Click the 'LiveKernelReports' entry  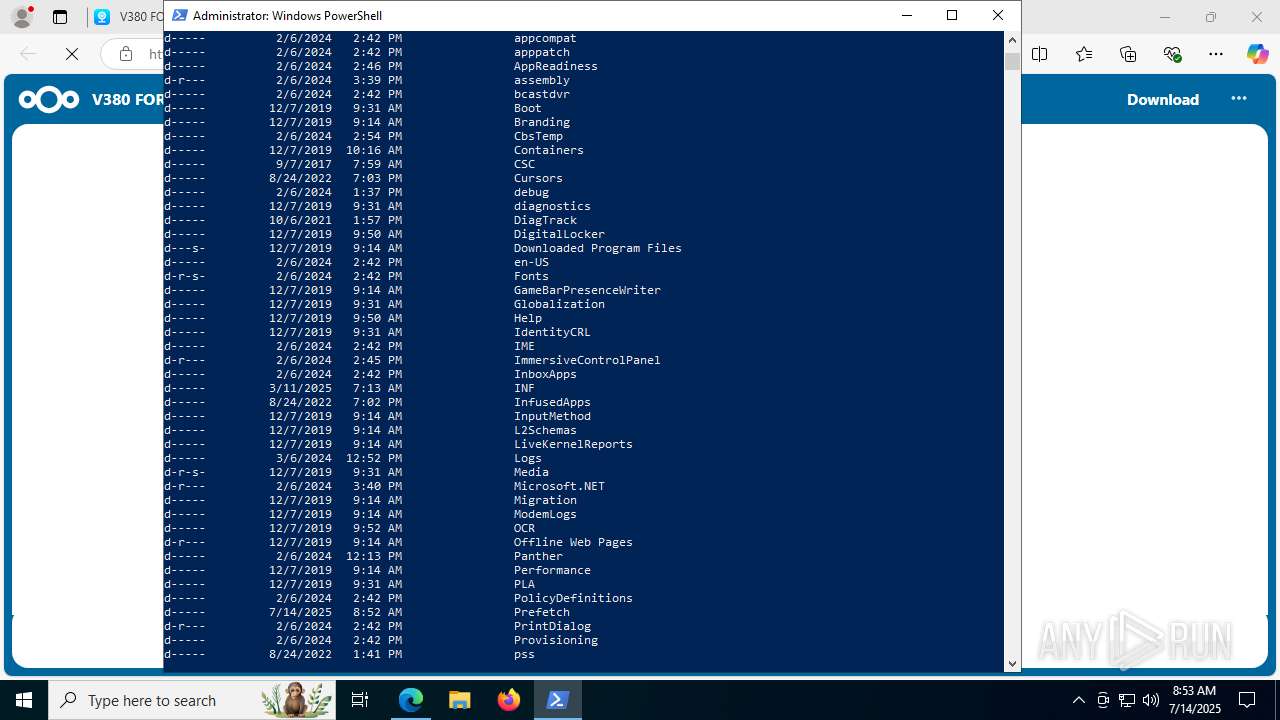click(x=573, y=444)
